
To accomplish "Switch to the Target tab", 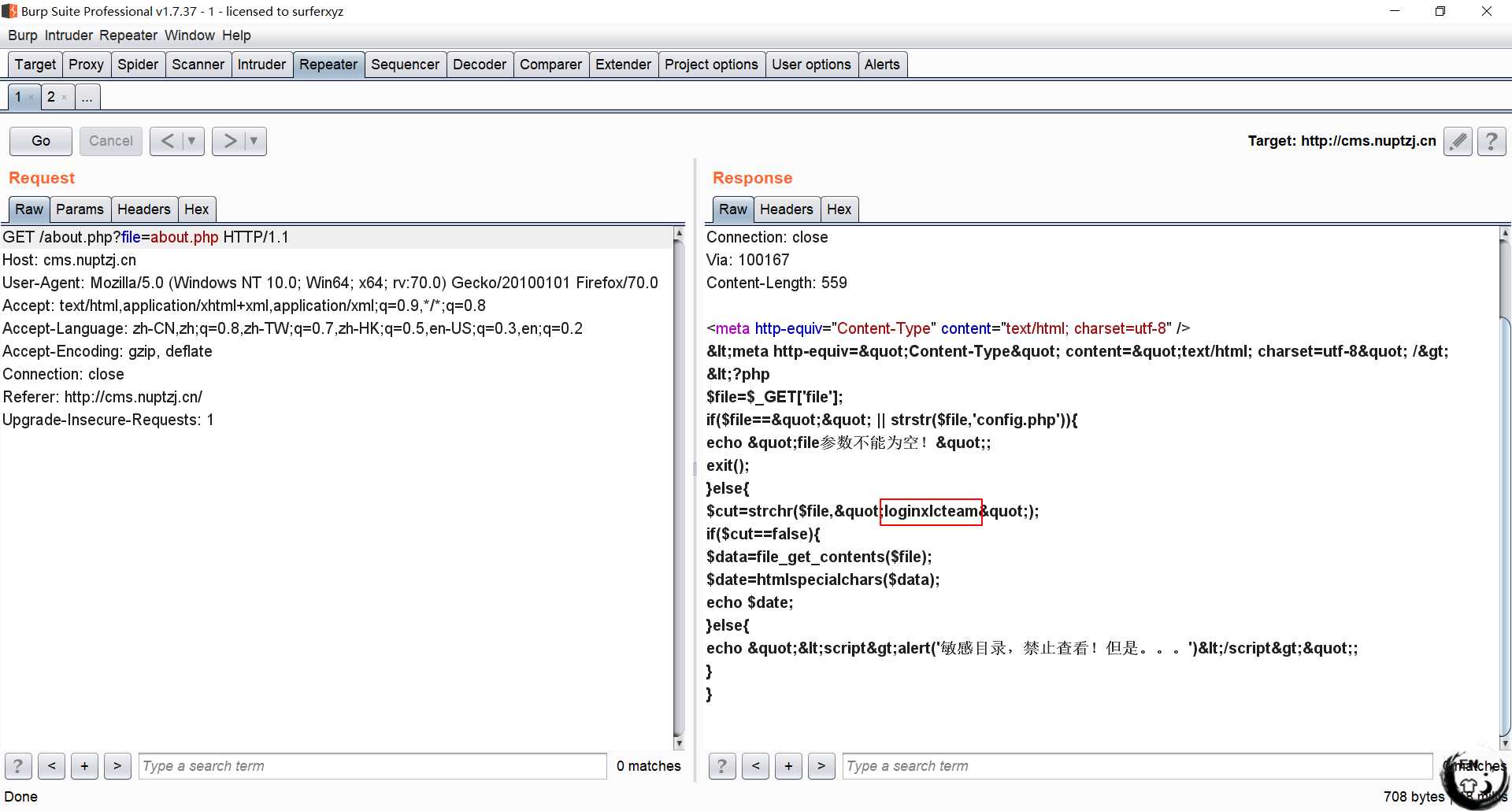I will coord(35,65).
